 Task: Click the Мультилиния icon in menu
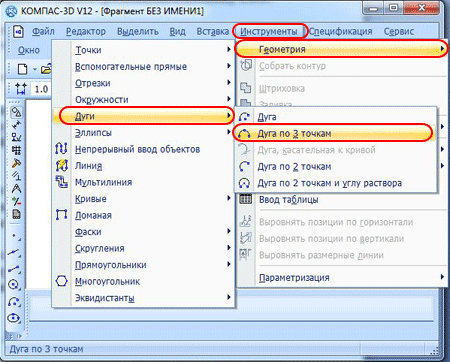pos(61,182)
